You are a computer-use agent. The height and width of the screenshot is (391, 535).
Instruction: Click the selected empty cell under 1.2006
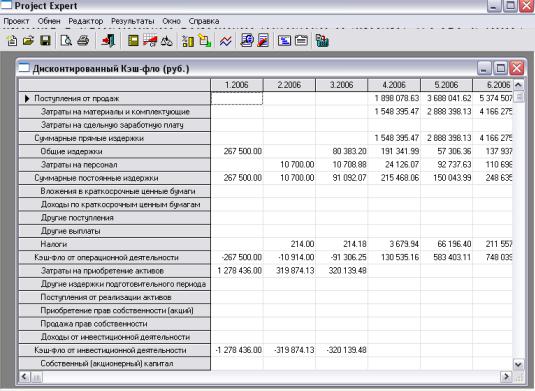pyautogui.click(x=237, y=99)
